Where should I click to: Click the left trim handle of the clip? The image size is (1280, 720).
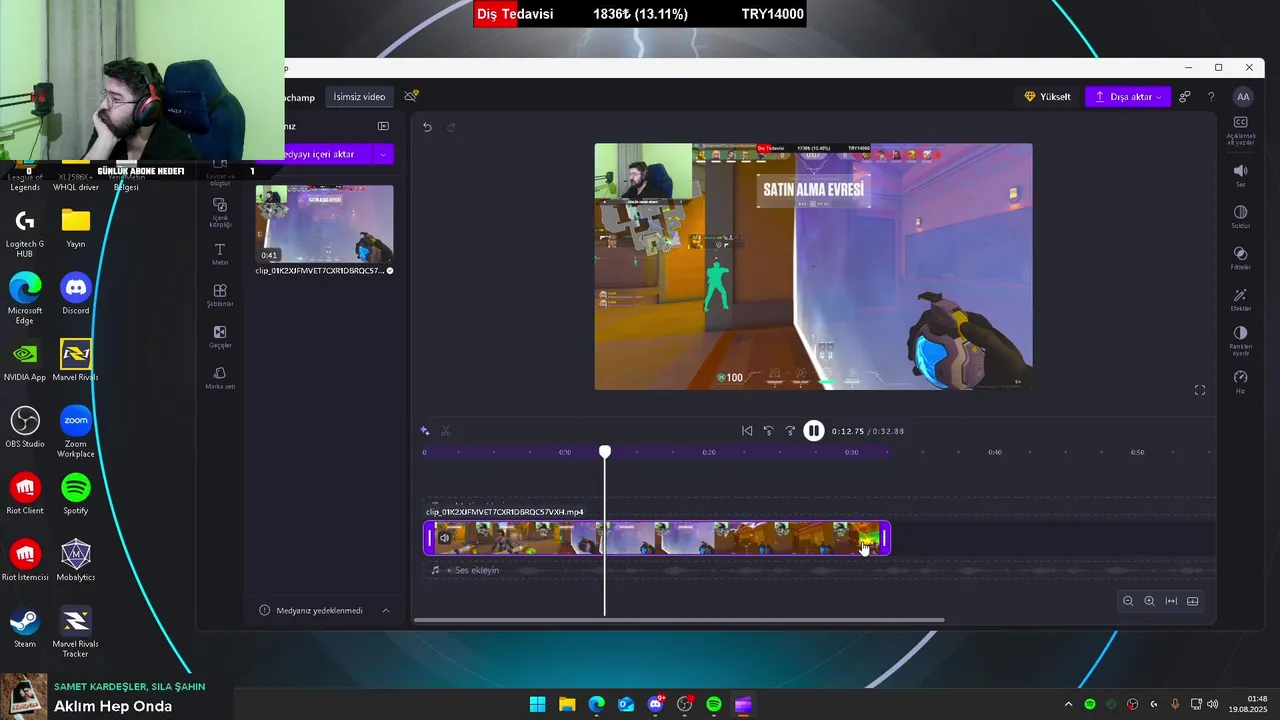click(430, 538)
